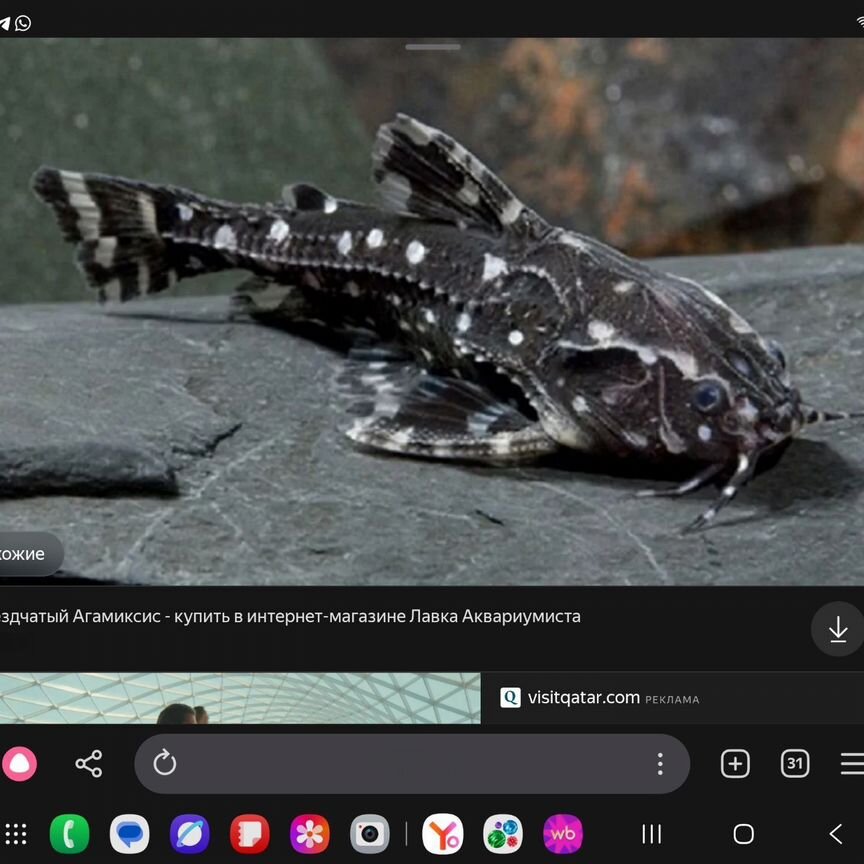The width and height of the screenshot is (864, 864).
Task: Show the 31 open tabs
Action: [x=795, y=764]
